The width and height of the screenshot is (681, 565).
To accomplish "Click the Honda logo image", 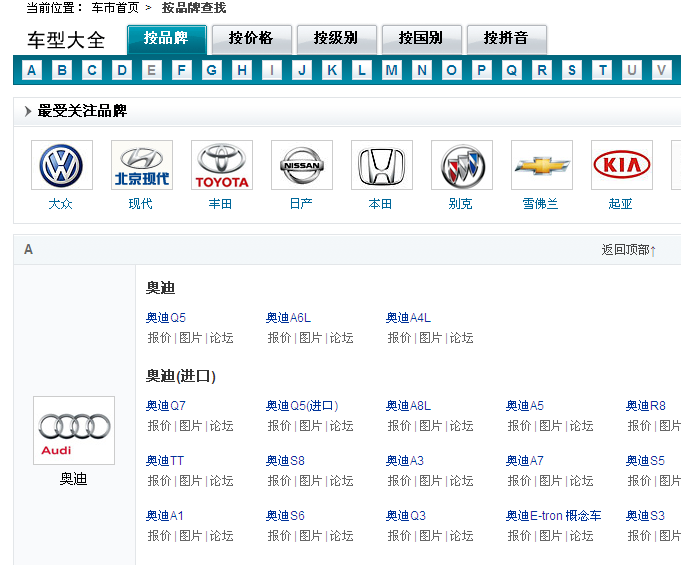I will 382,165.
